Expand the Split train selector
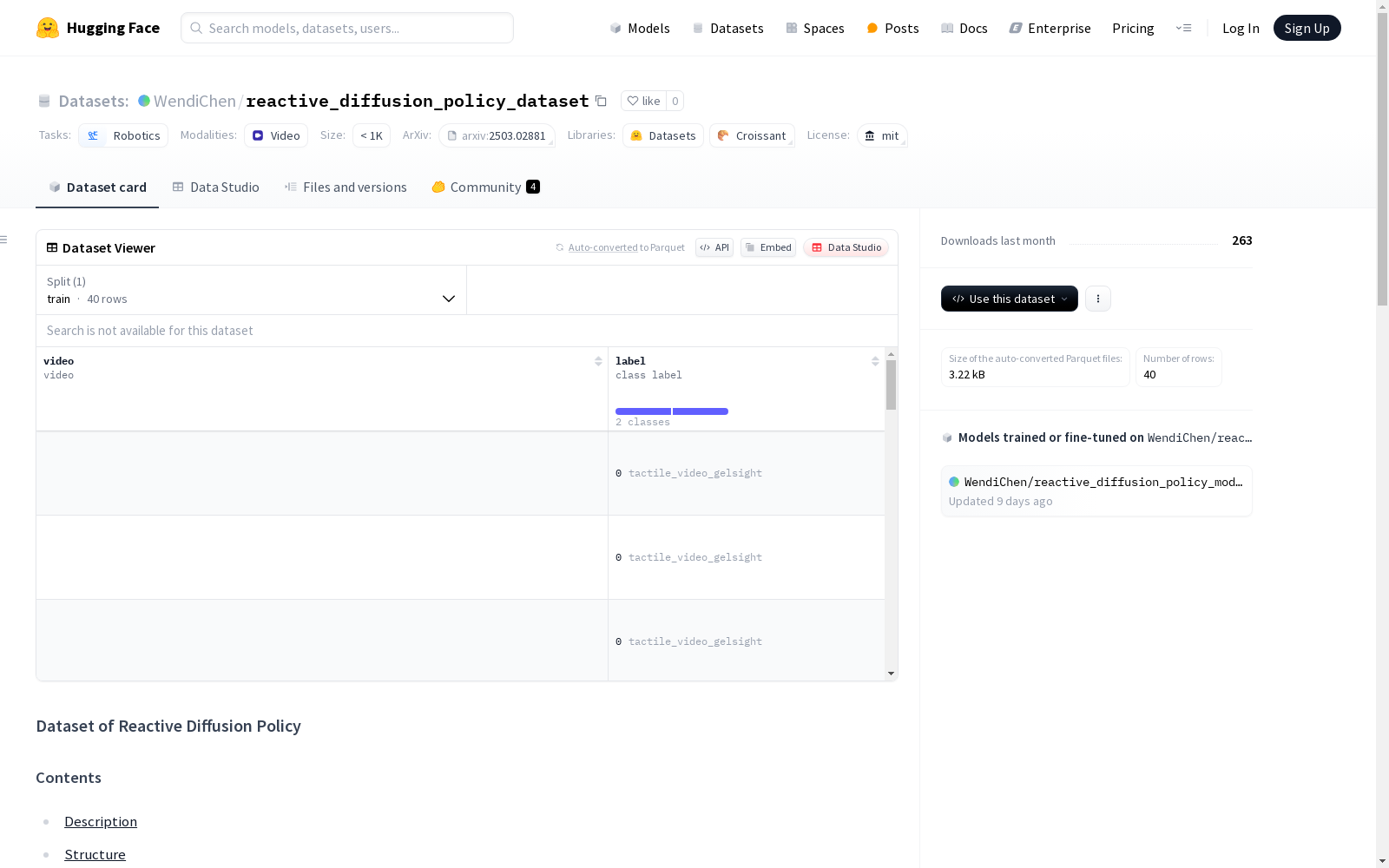Image resolution: width=1389 pixels, height=868 pixels. 449,298
